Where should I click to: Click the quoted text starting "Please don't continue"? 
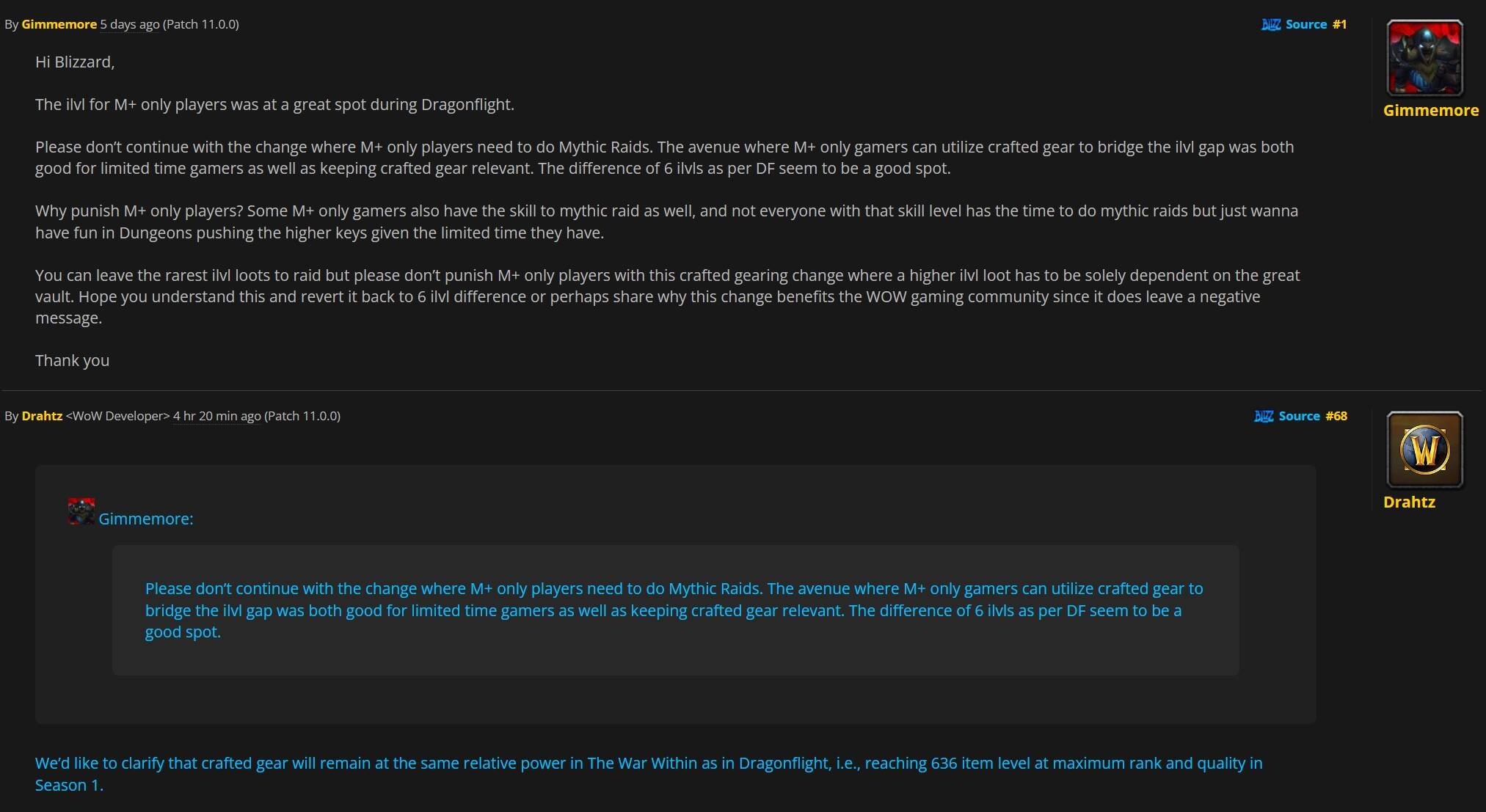674,610
